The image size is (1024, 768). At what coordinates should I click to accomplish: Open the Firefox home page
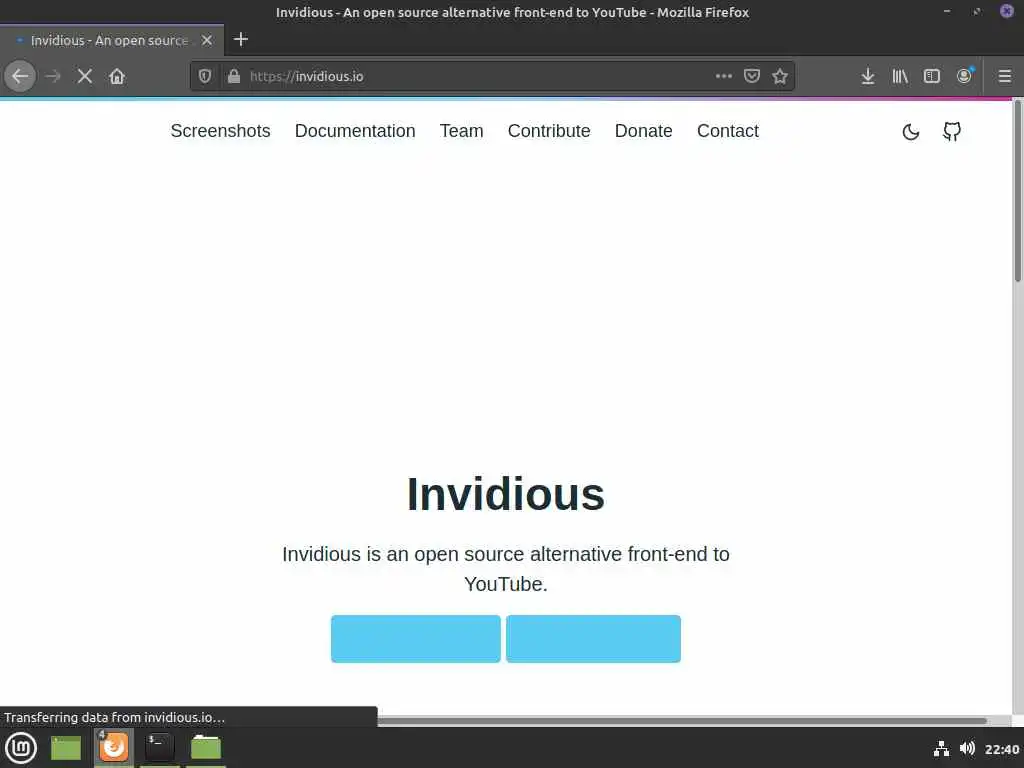tap(117, 76)
